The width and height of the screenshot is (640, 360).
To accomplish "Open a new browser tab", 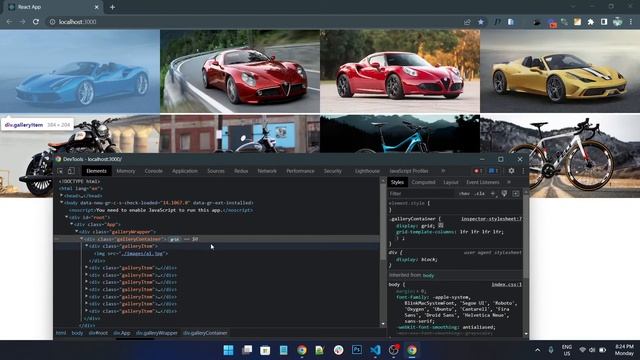I will click(x=112, y=7).
